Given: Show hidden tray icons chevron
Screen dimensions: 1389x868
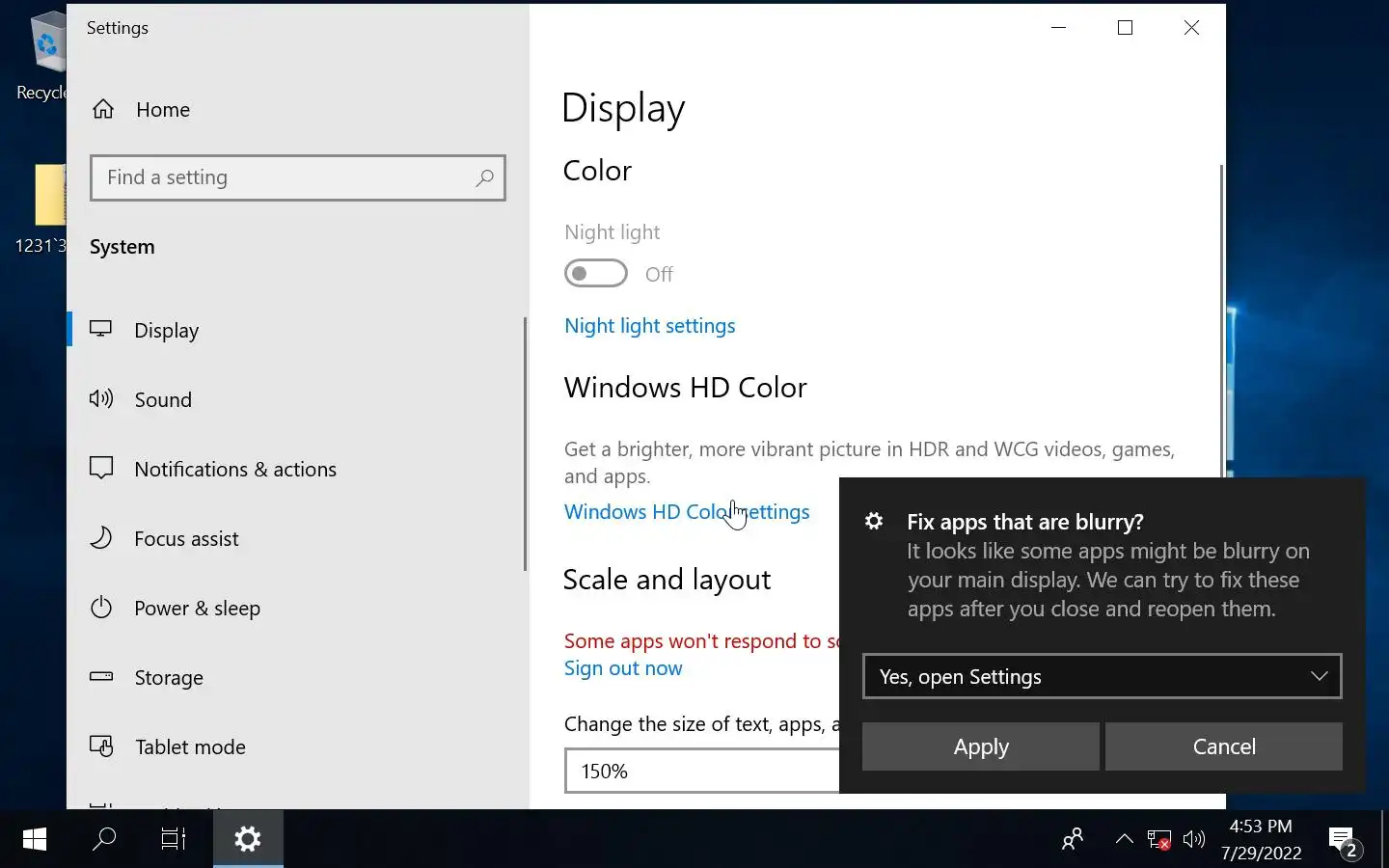Looking at the screenshot, I should pos(1124,839).
